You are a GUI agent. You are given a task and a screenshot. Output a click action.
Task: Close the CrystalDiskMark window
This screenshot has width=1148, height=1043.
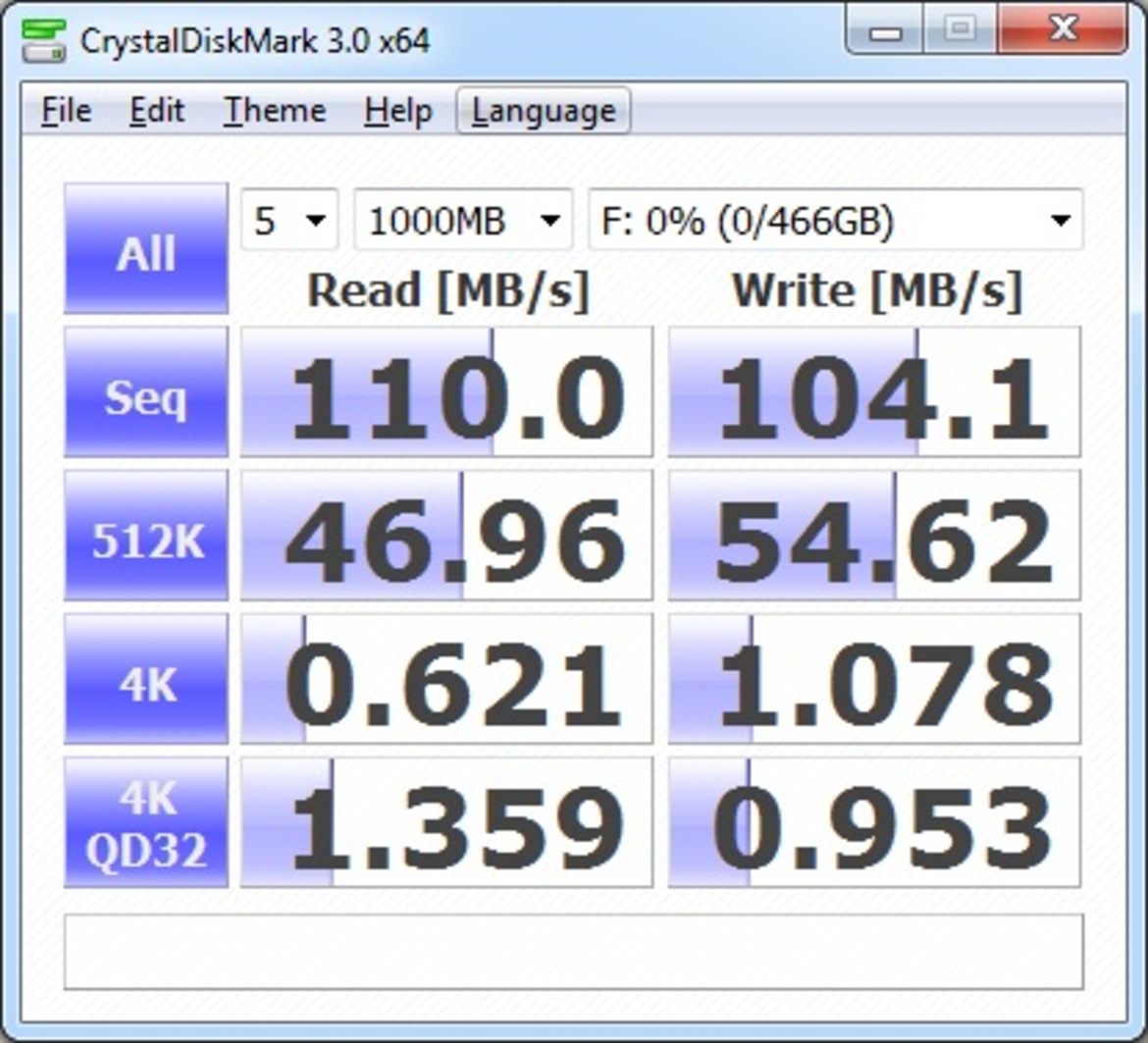(x=1062, y=29)
